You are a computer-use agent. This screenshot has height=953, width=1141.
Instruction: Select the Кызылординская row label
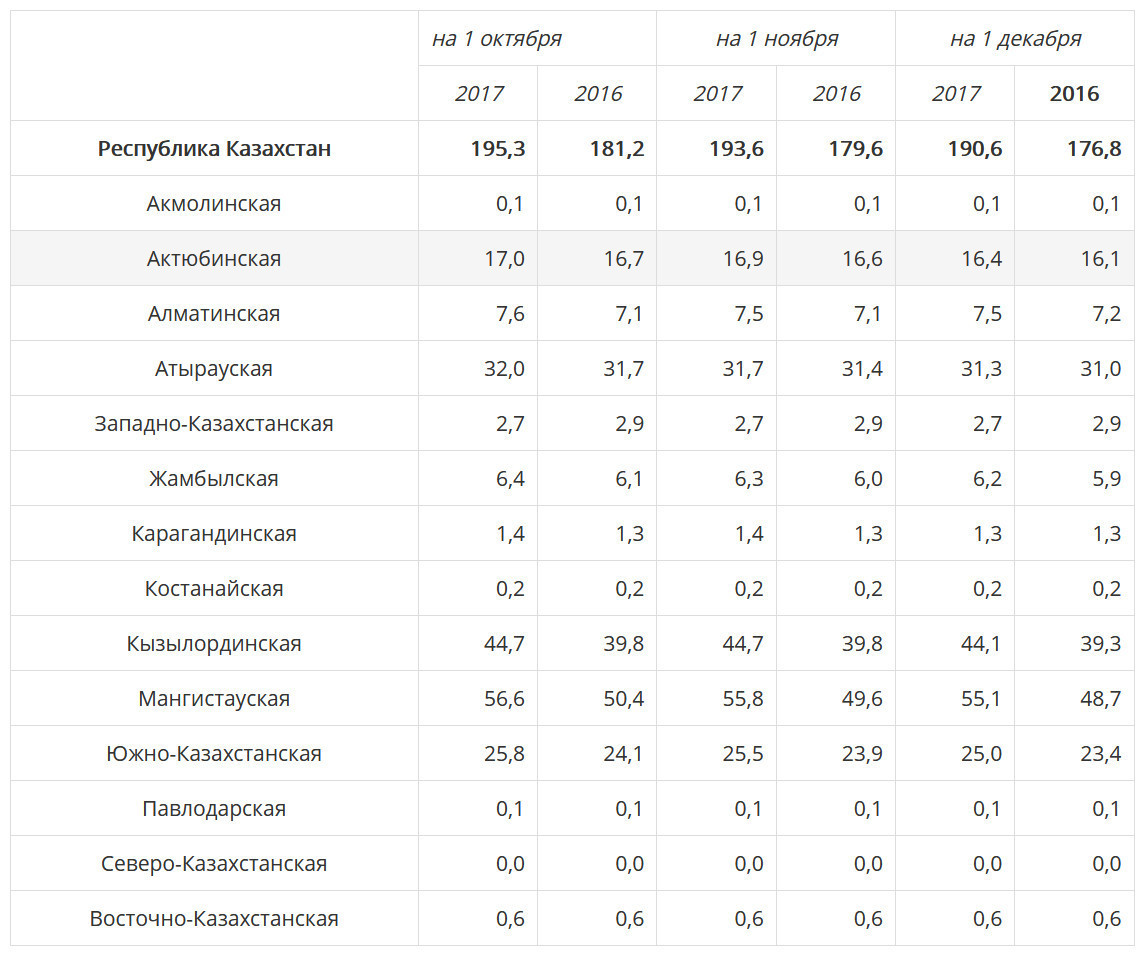coord(214,644)
